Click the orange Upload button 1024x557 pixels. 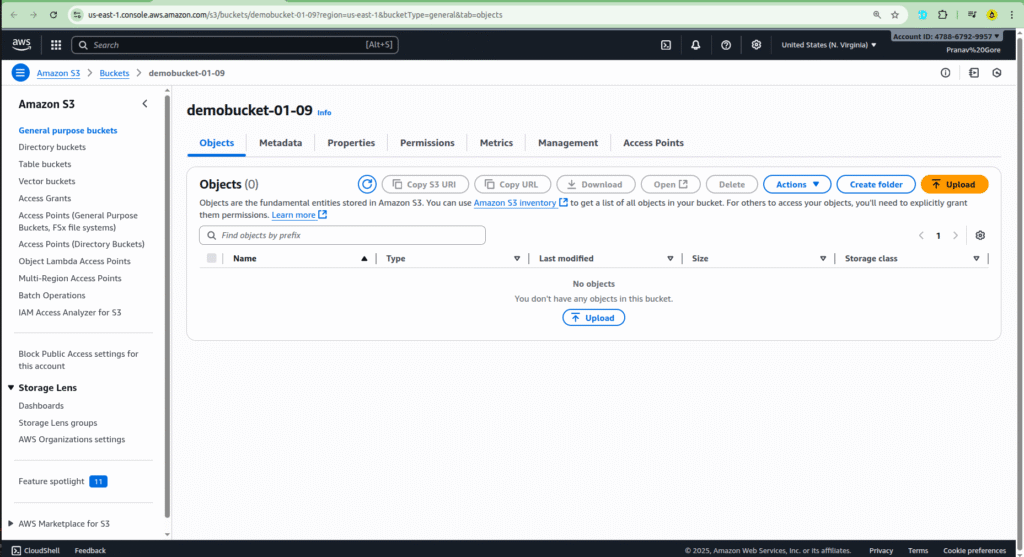(954, 184)
